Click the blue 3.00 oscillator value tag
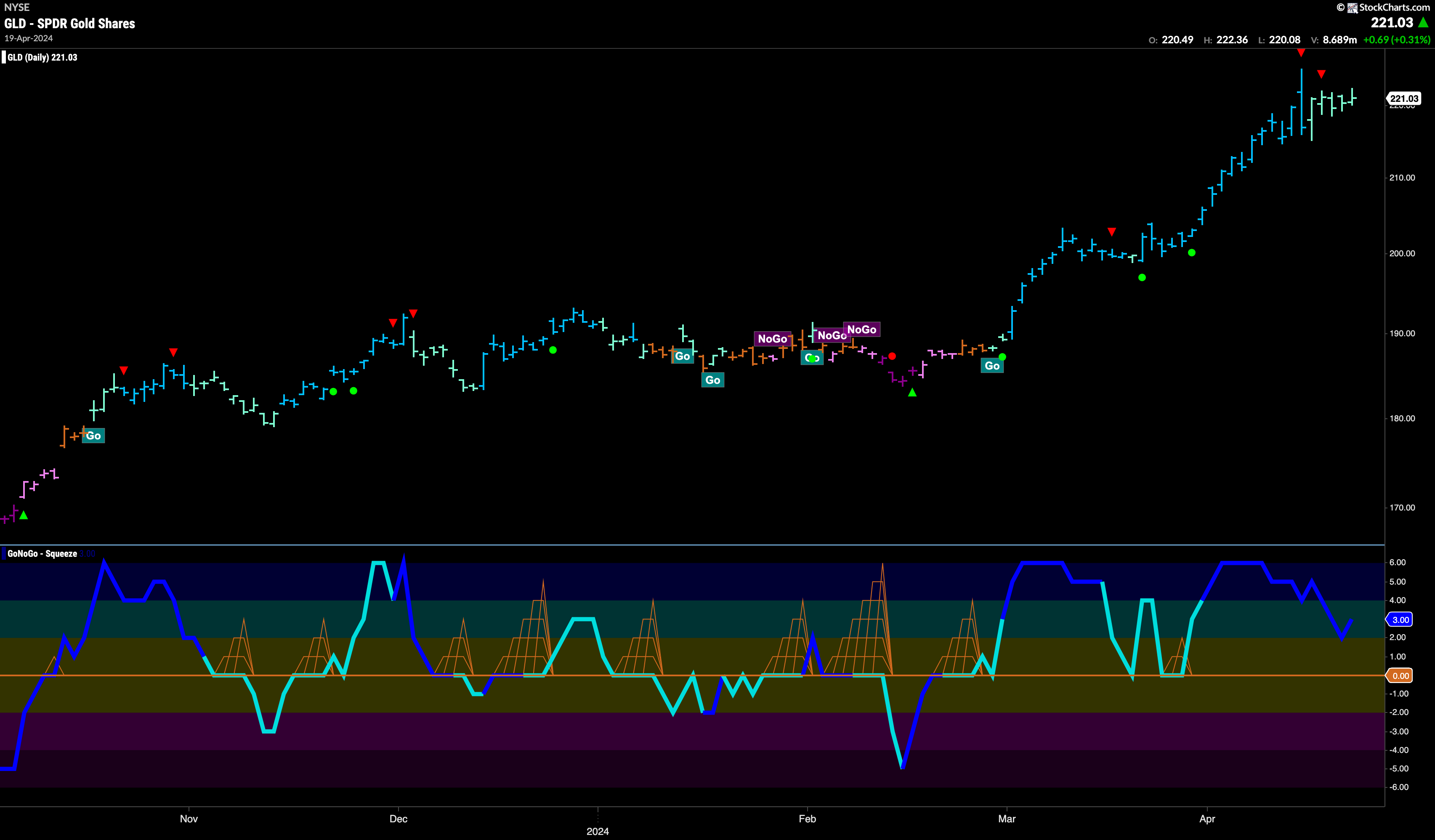The height and width of the screenshot is (840, 1435). coord(1400,619)
